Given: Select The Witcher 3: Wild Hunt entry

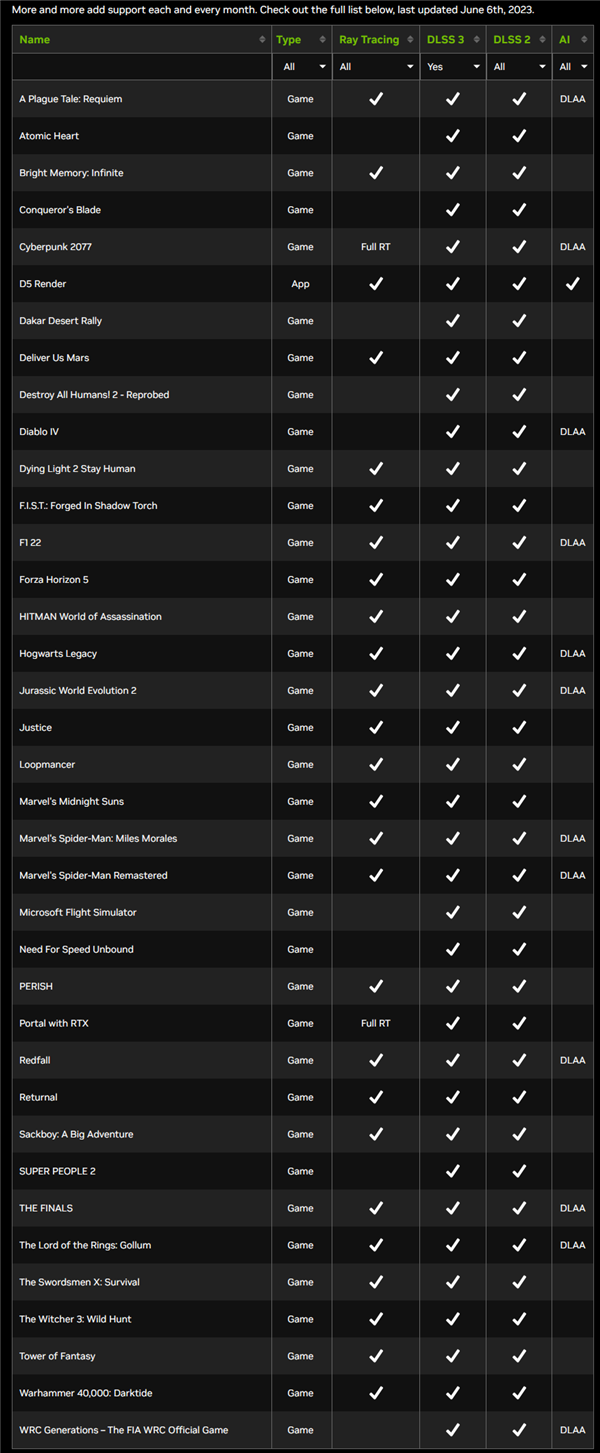Looking at the screenshot, I should pyautogui.click(x=75, y=1320).
